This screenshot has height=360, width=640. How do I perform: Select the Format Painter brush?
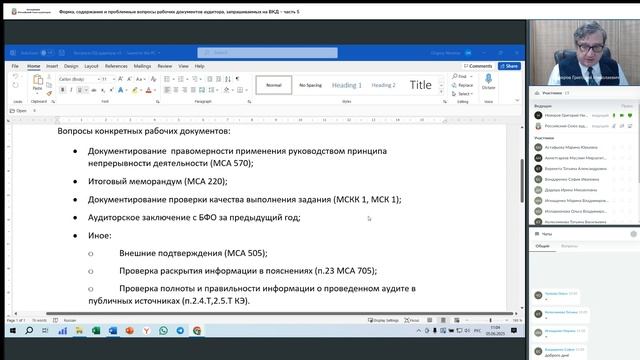point(49,93)
